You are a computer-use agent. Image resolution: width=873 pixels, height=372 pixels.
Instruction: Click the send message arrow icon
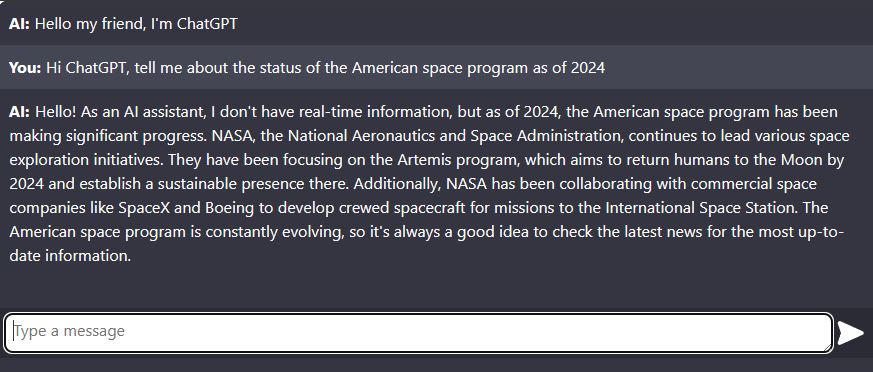851,333
